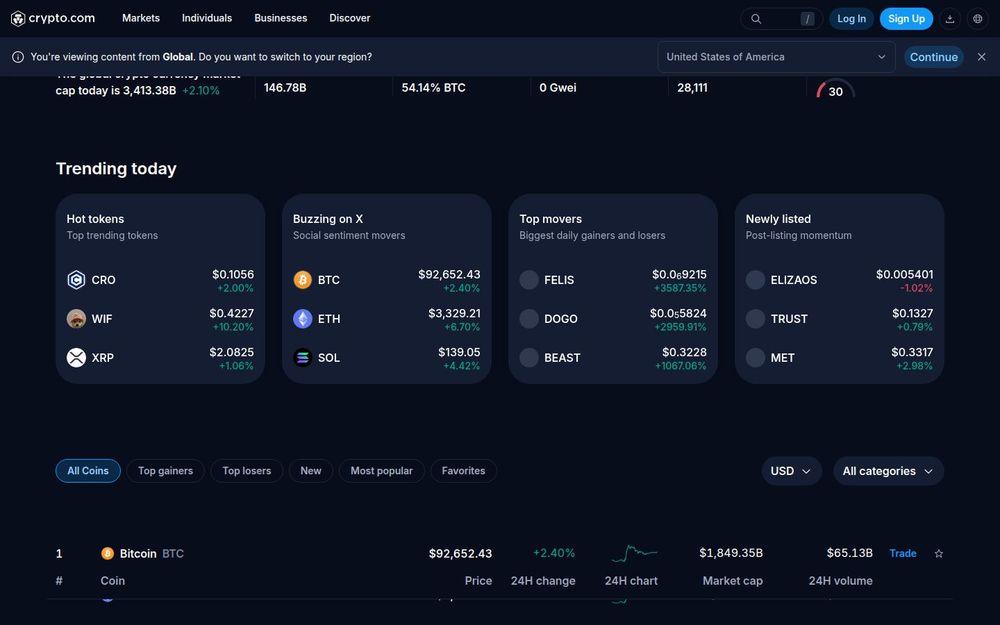Click the TRUST placeholder icon
This screenshot has height=625, width=1000.
point(756,319)
